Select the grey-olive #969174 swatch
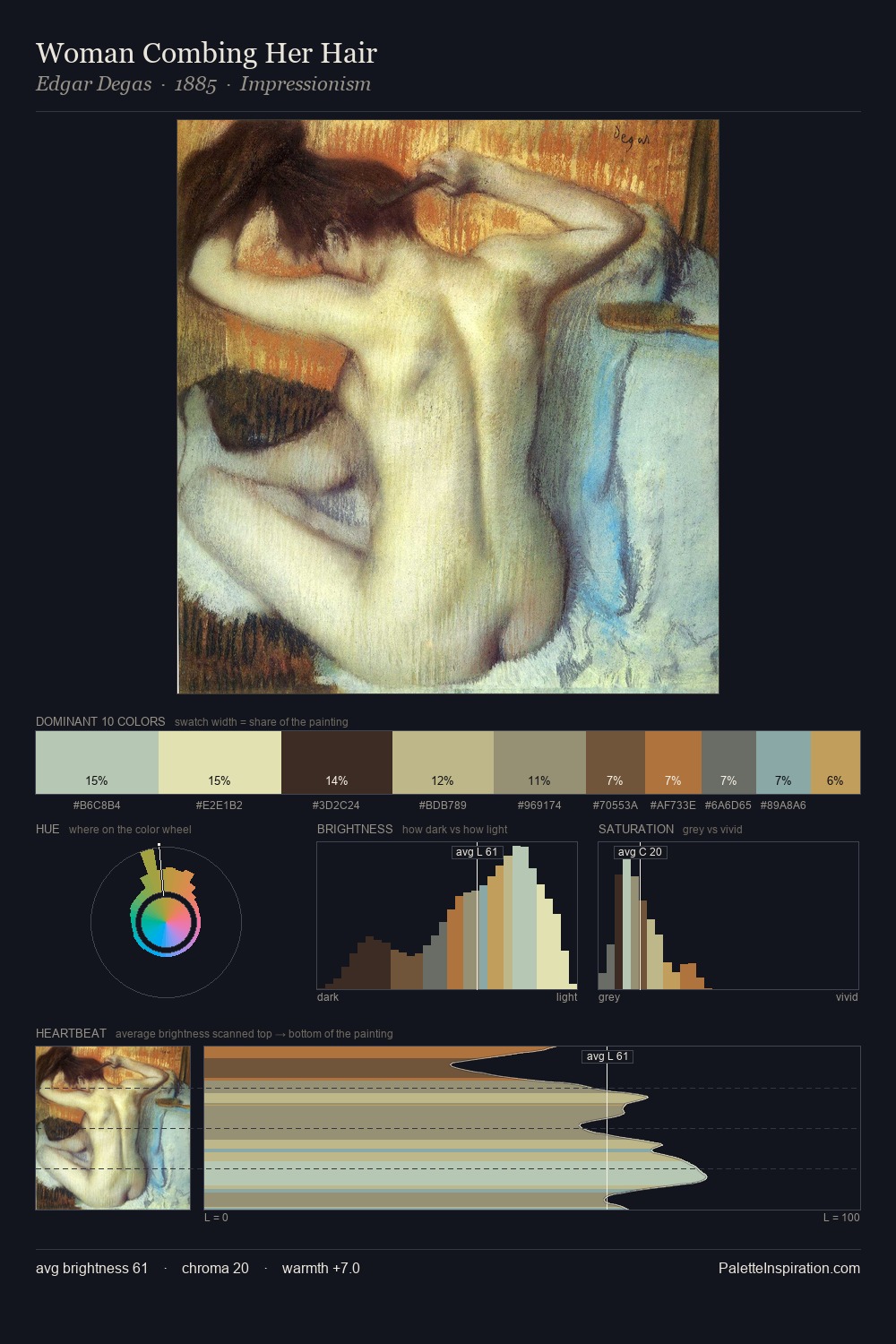 [x=539, y=762]
